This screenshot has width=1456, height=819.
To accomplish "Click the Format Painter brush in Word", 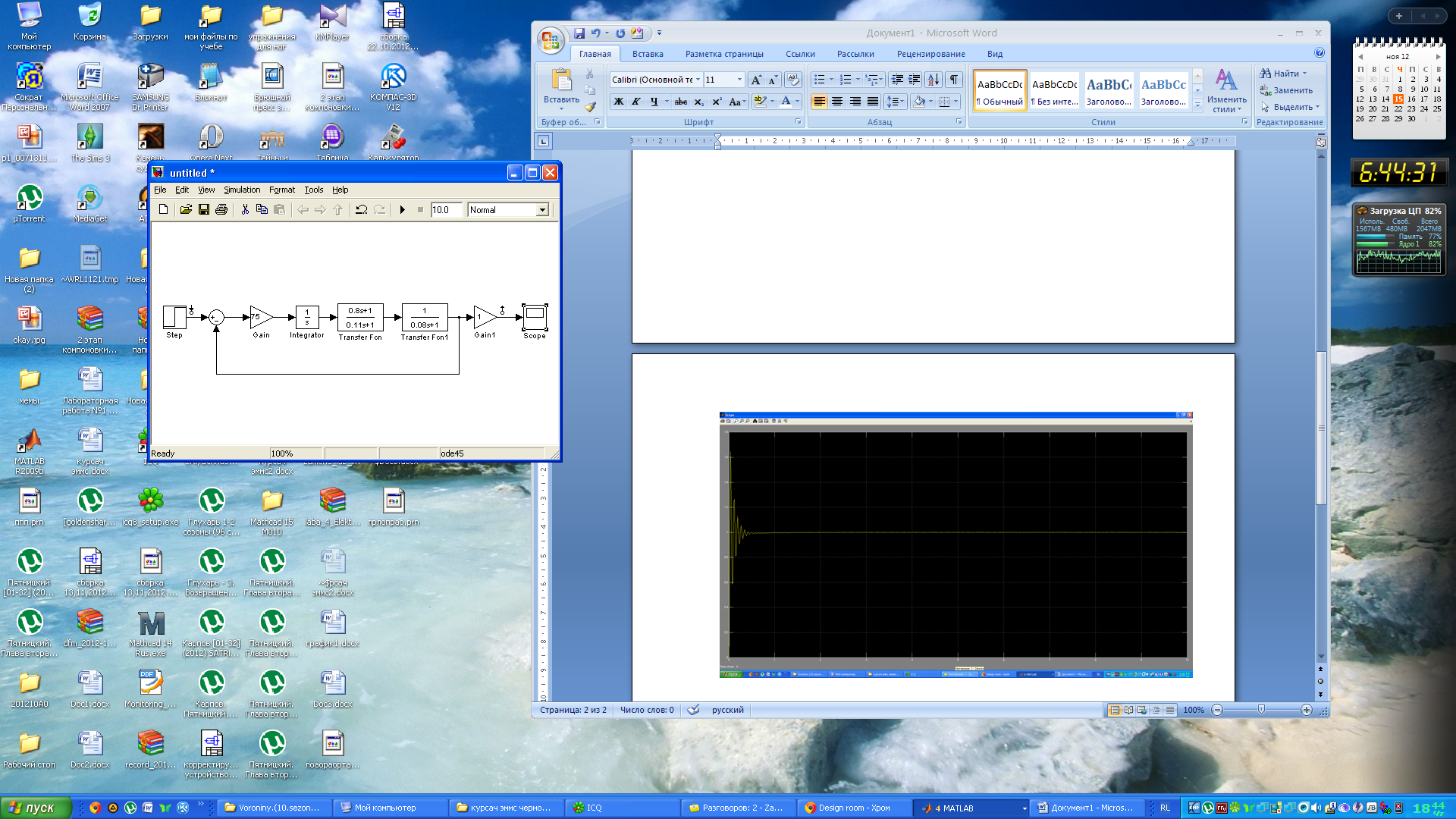I will 590,107.
